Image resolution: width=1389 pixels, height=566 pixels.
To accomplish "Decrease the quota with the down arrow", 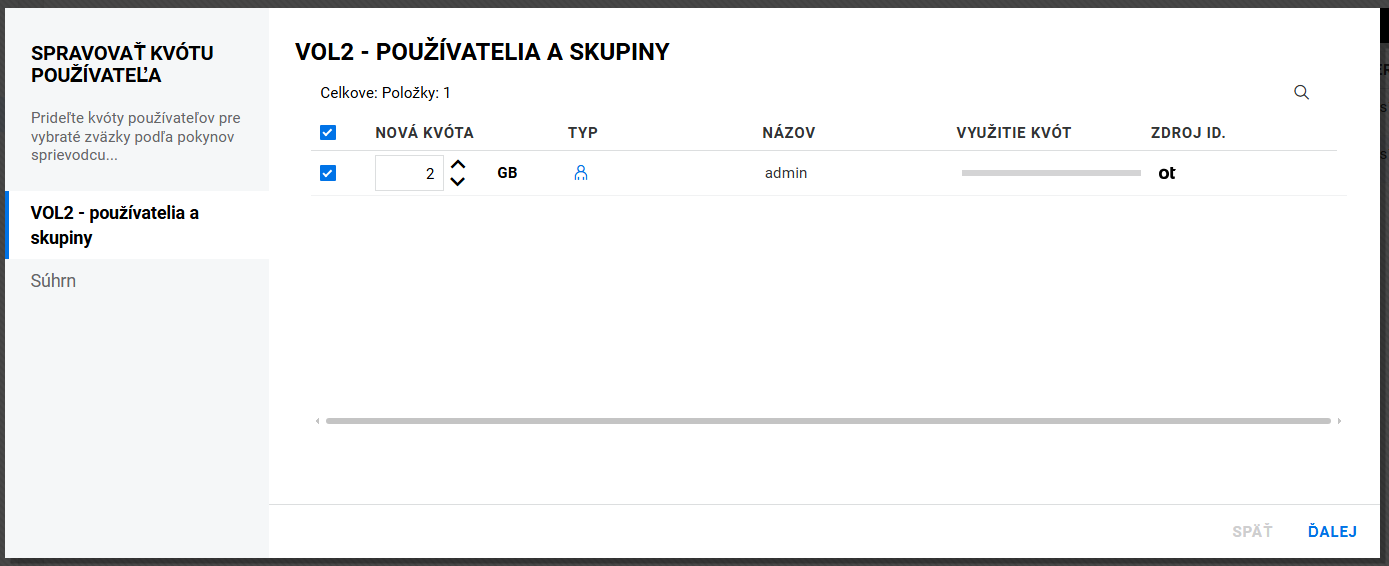I will (458, 181).
